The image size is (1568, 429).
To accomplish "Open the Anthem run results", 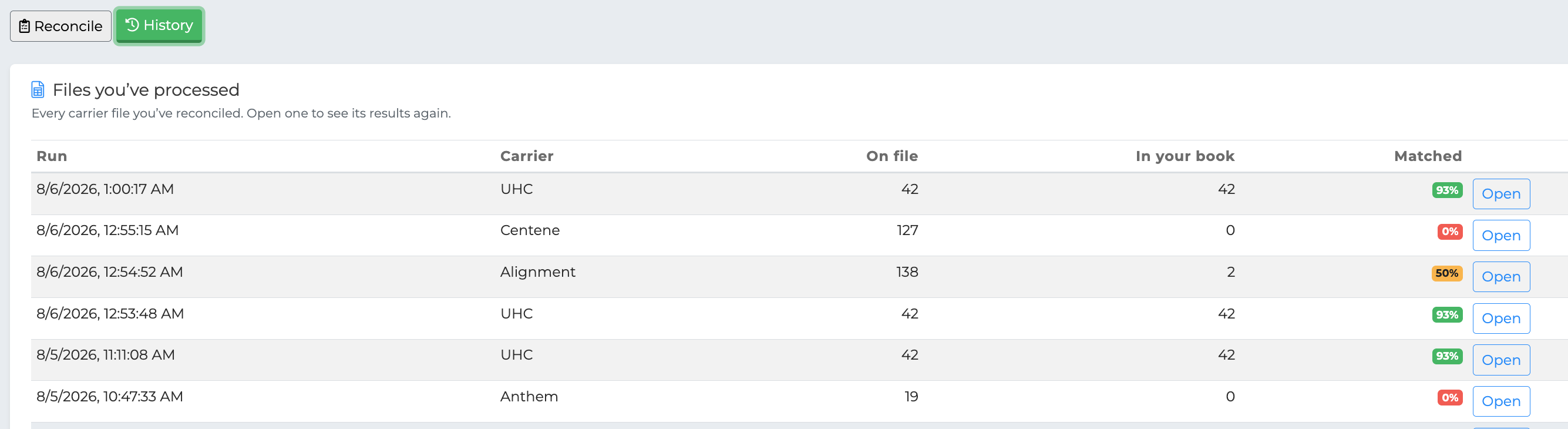I will pyautogui.click(x=1501, y=401).
